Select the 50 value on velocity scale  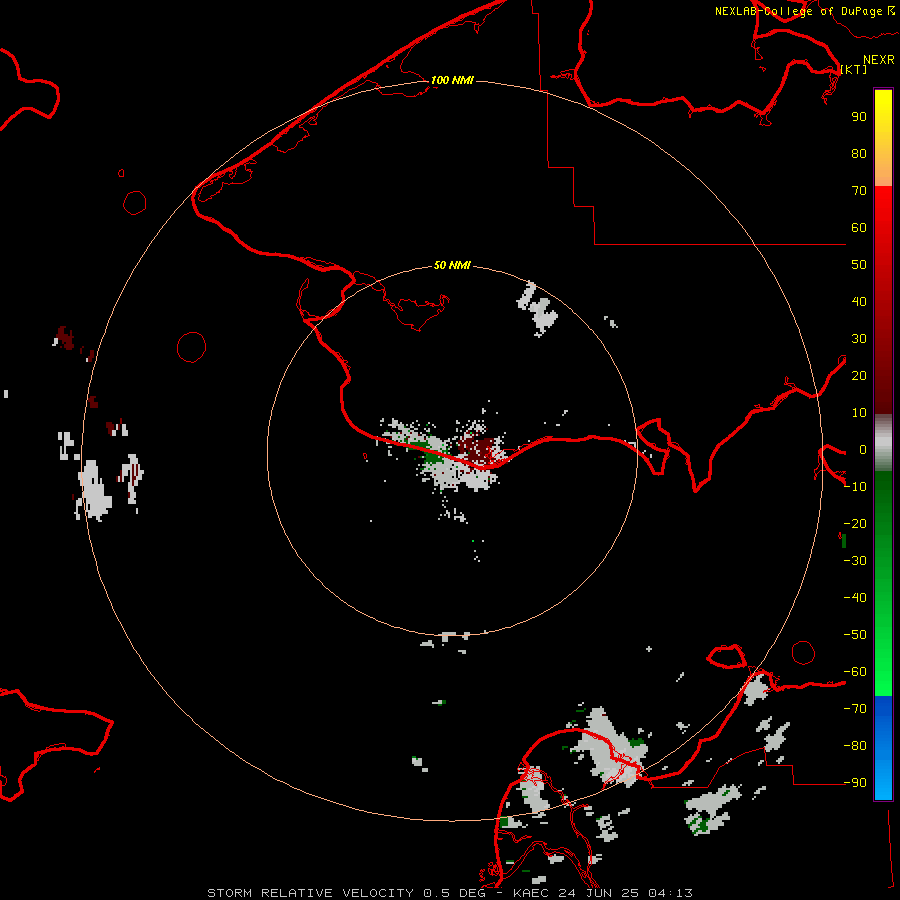[859, 265]
